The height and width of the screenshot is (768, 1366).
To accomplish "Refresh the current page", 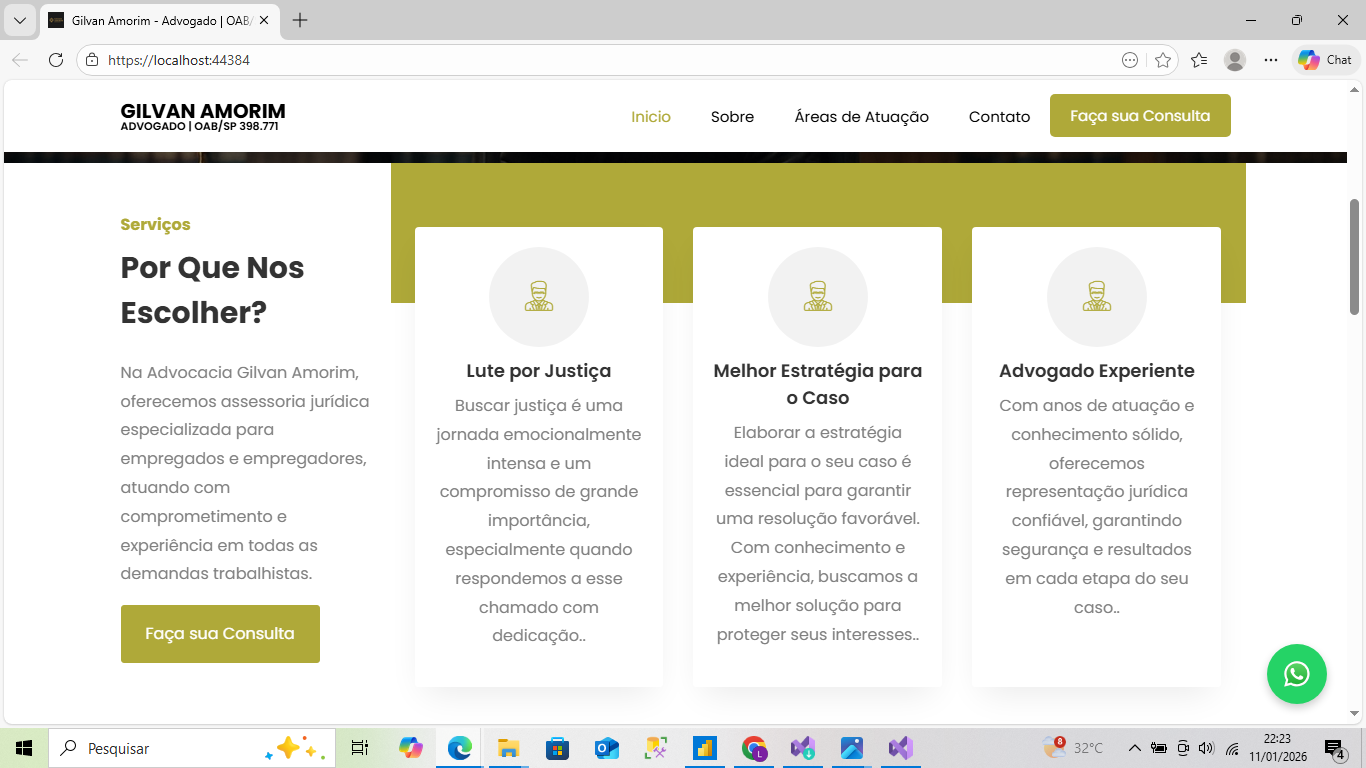I will (x=57, y=60).
